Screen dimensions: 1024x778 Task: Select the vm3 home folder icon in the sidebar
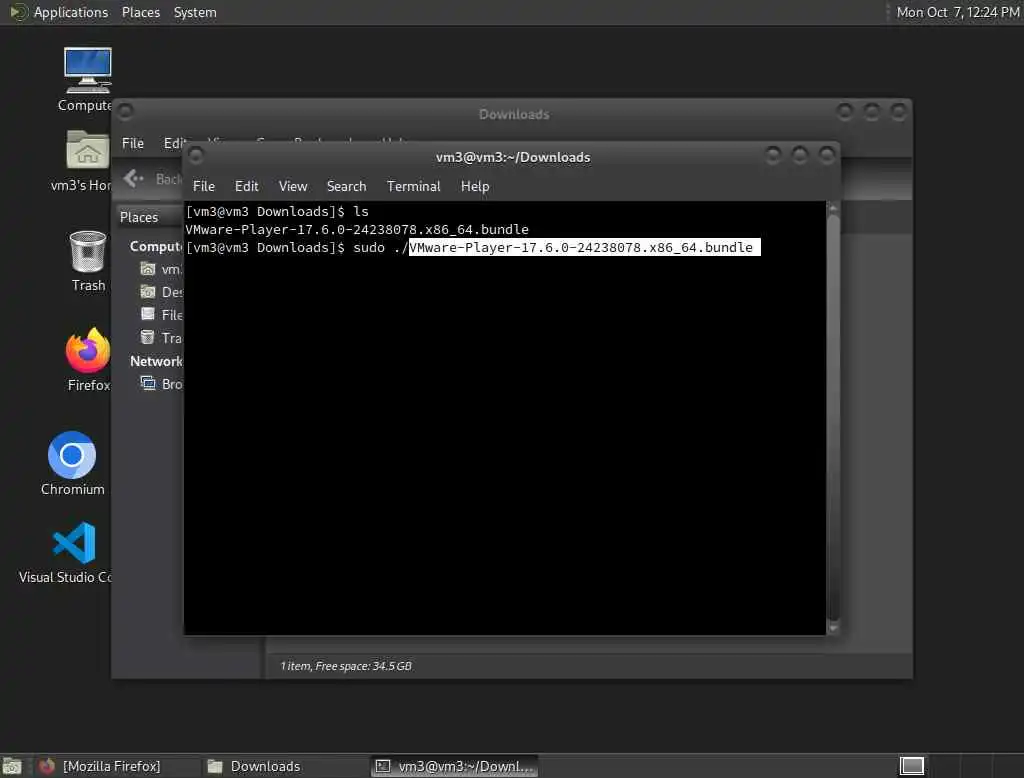point(148,268)
